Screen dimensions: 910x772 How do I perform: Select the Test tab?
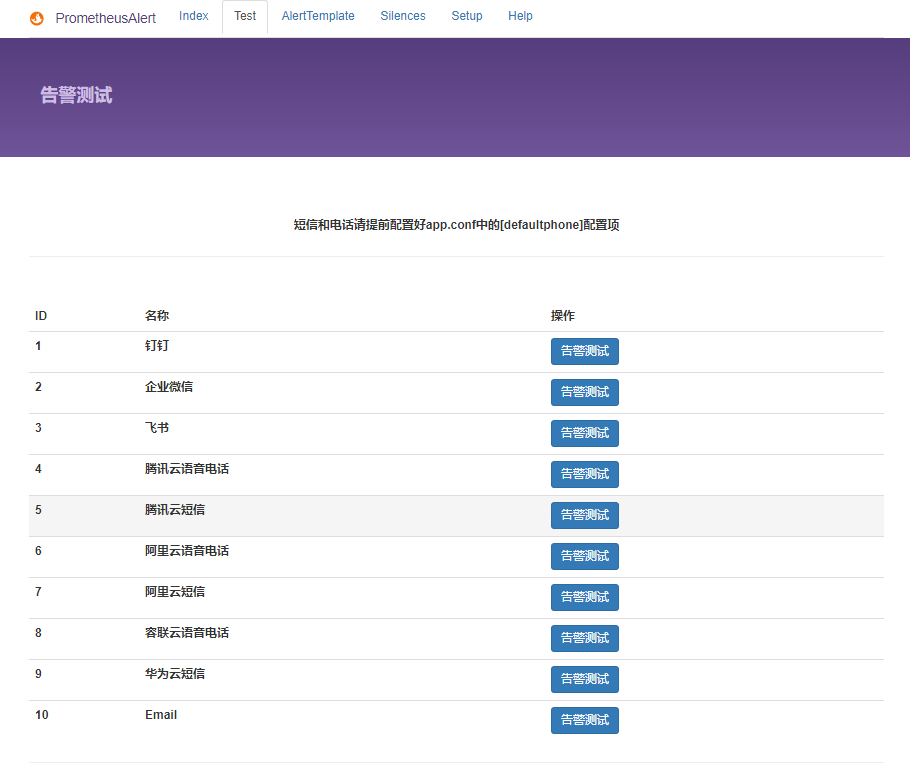click(245, 16)
